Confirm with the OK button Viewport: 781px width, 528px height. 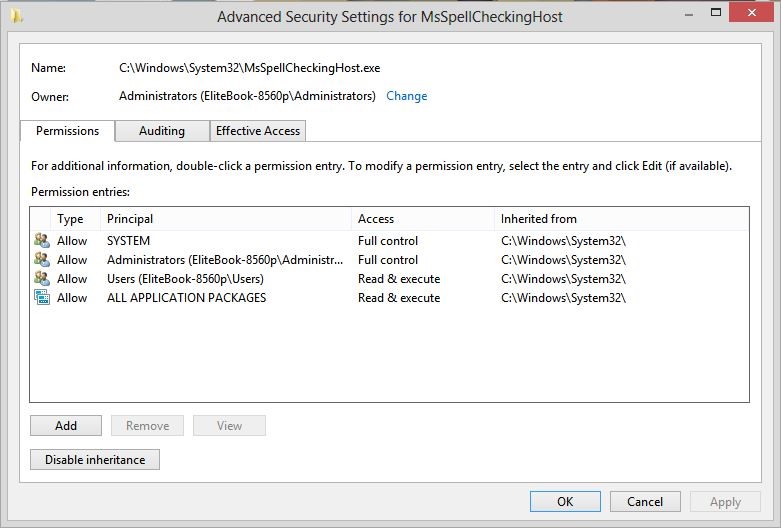565,502
